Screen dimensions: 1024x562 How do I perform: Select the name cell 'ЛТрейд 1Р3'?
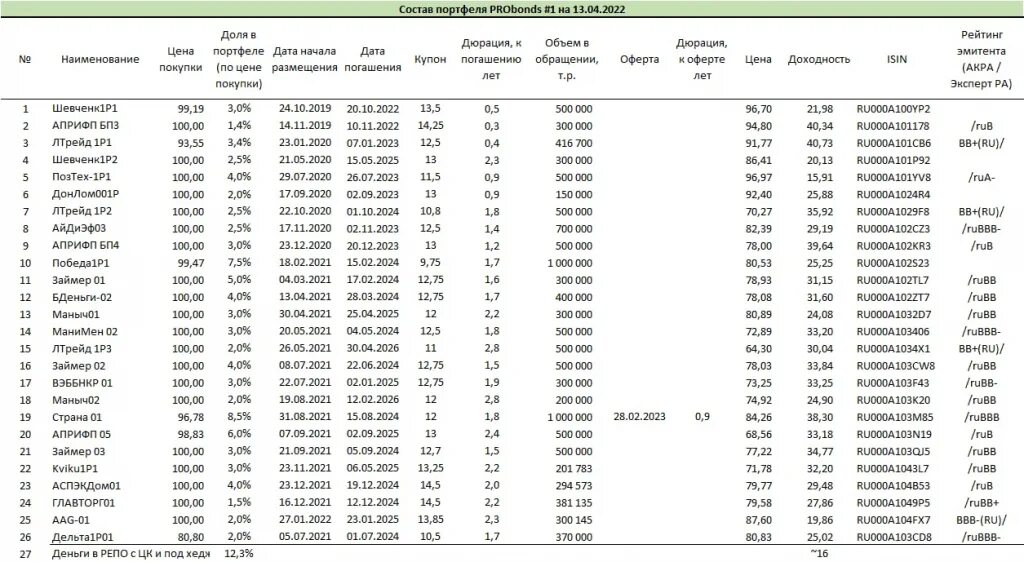click(82, 349)
